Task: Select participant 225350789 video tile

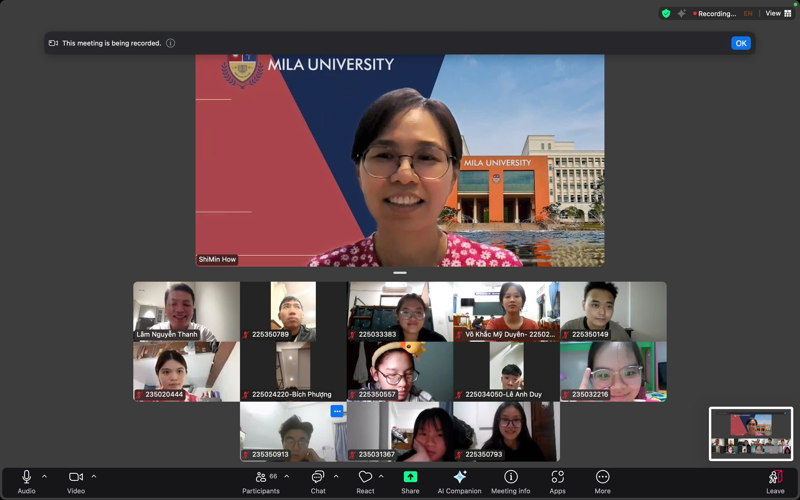Action: 293,311
